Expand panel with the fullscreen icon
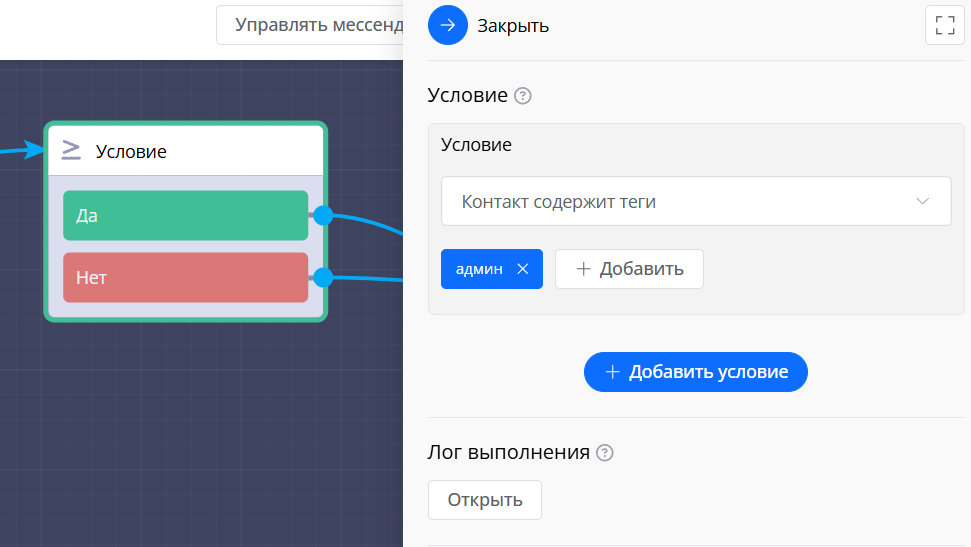Screen dimensions: 971x547 click(x=944, y=25)
